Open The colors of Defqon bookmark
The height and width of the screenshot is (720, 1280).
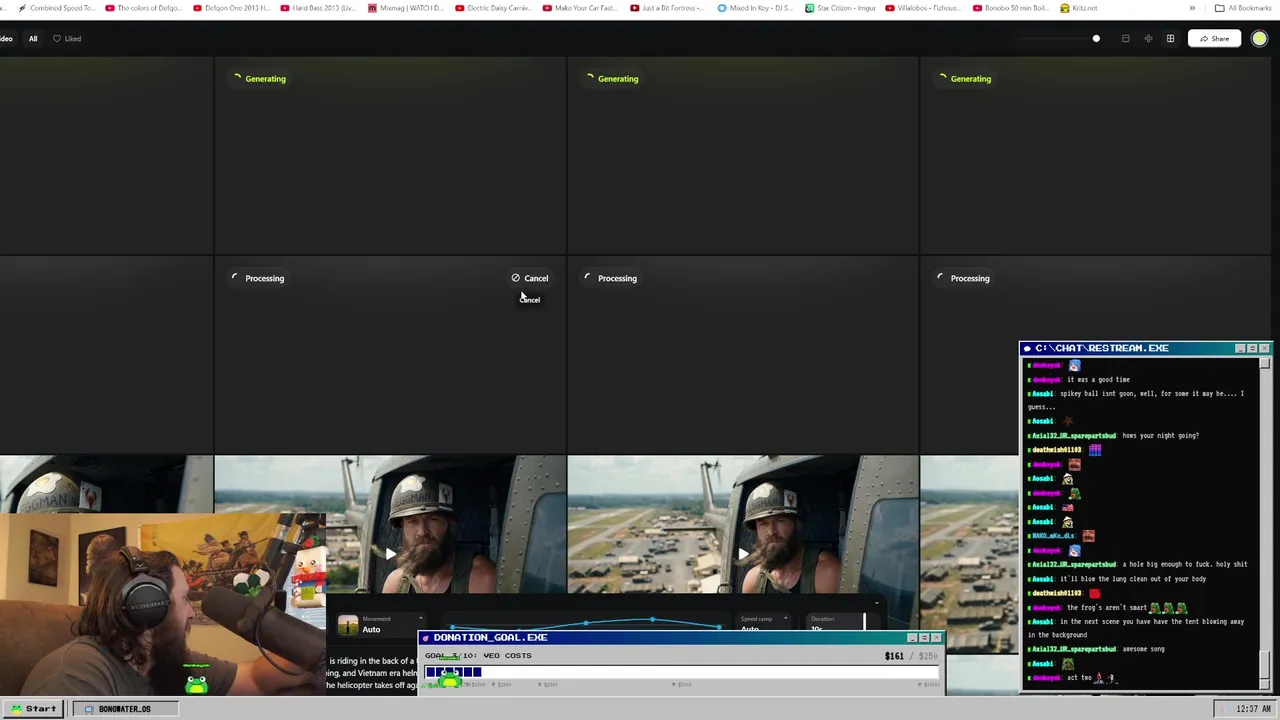coord(143,8)
